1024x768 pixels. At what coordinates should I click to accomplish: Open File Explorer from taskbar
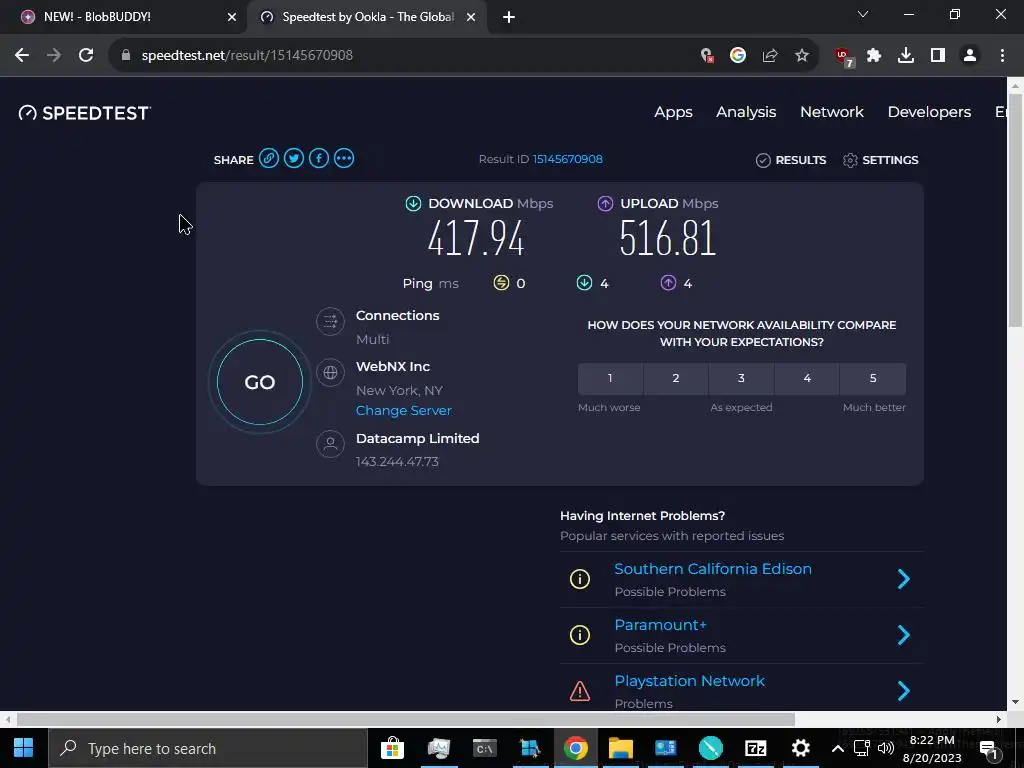click(620, 748)
